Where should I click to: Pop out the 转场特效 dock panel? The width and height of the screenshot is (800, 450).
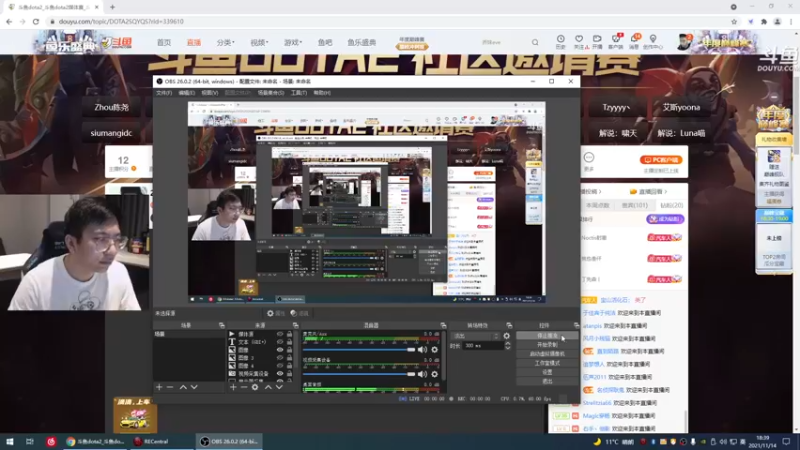[x=509, y=325]
